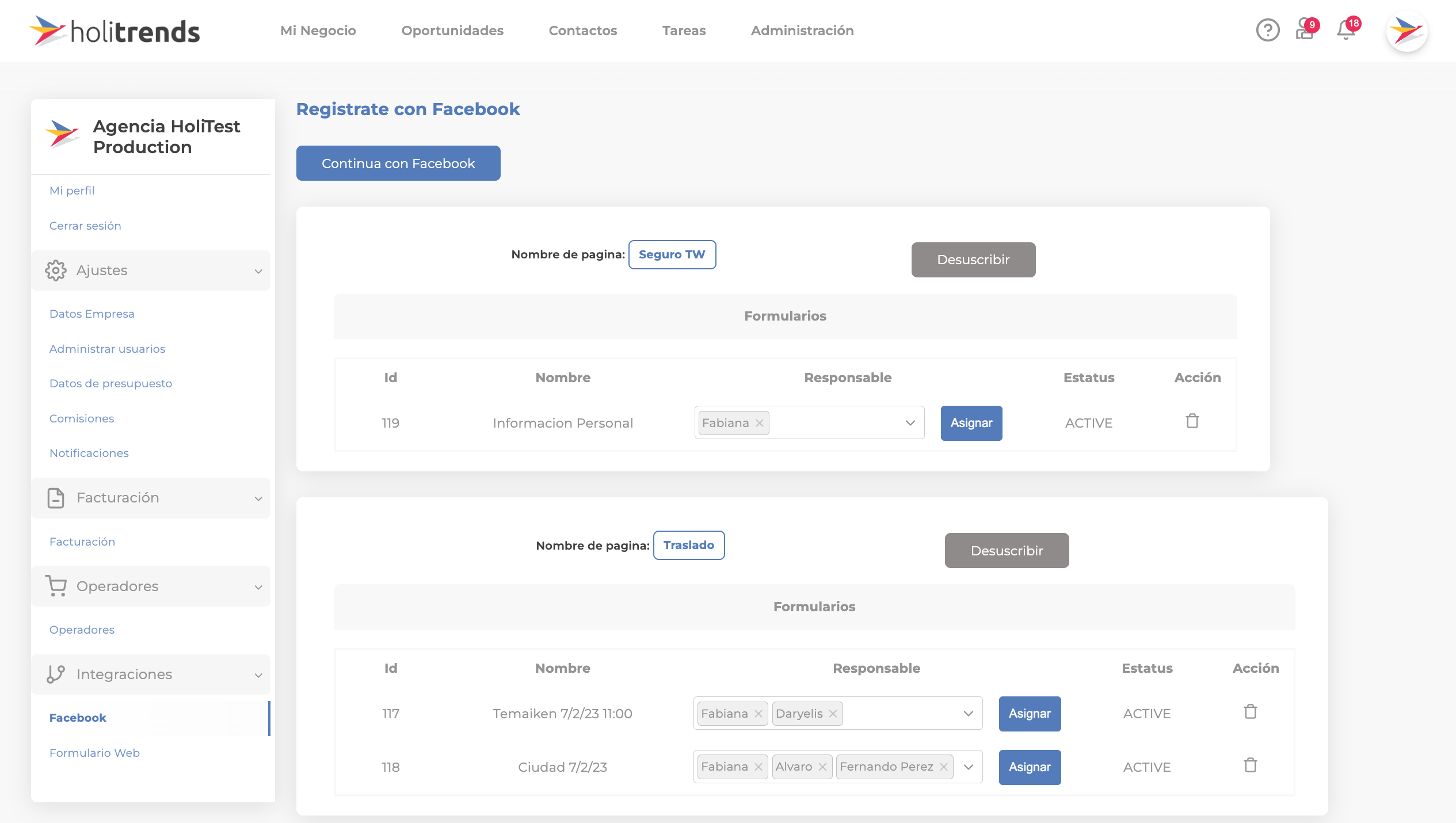The width and height of the screenshot is (1456, 823).
Task: Open the Operadores sub-link
Action: pyautogui.click(x=82, y=630)
